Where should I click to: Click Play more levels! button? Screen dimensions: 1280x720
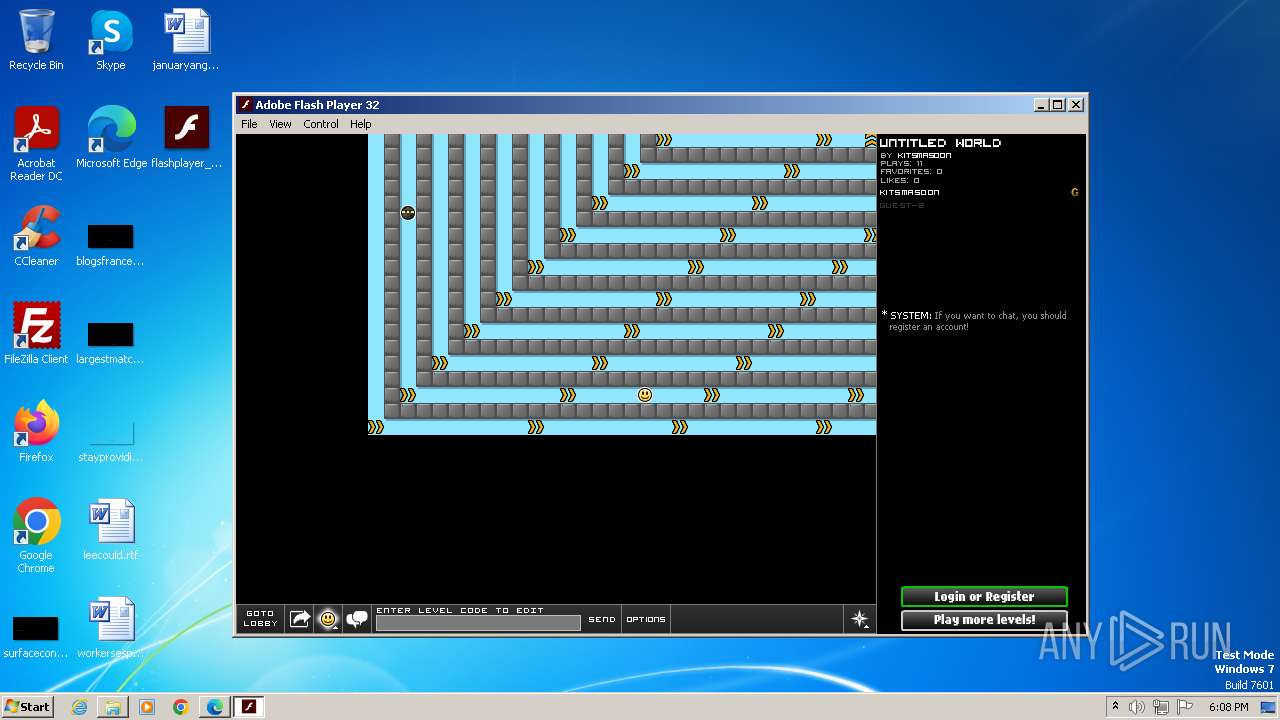(984, 620)
